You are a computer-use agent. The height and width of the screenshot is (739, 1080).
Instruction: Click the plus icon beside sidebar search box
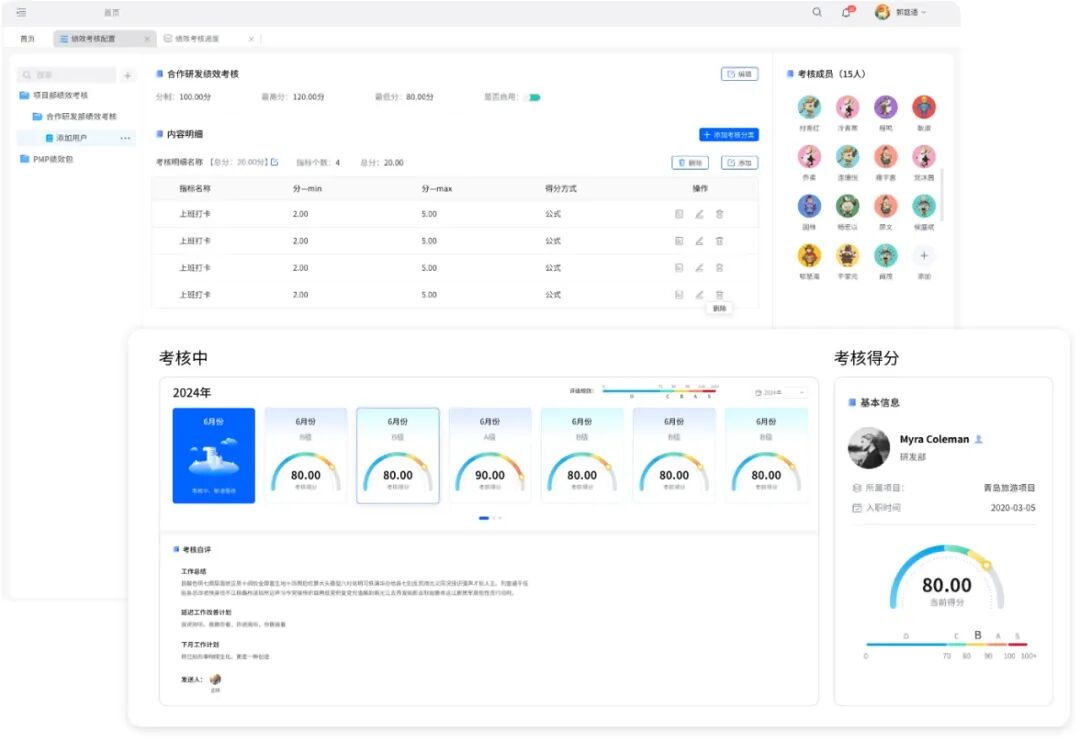pyautogui.click(x=128, y=76)
